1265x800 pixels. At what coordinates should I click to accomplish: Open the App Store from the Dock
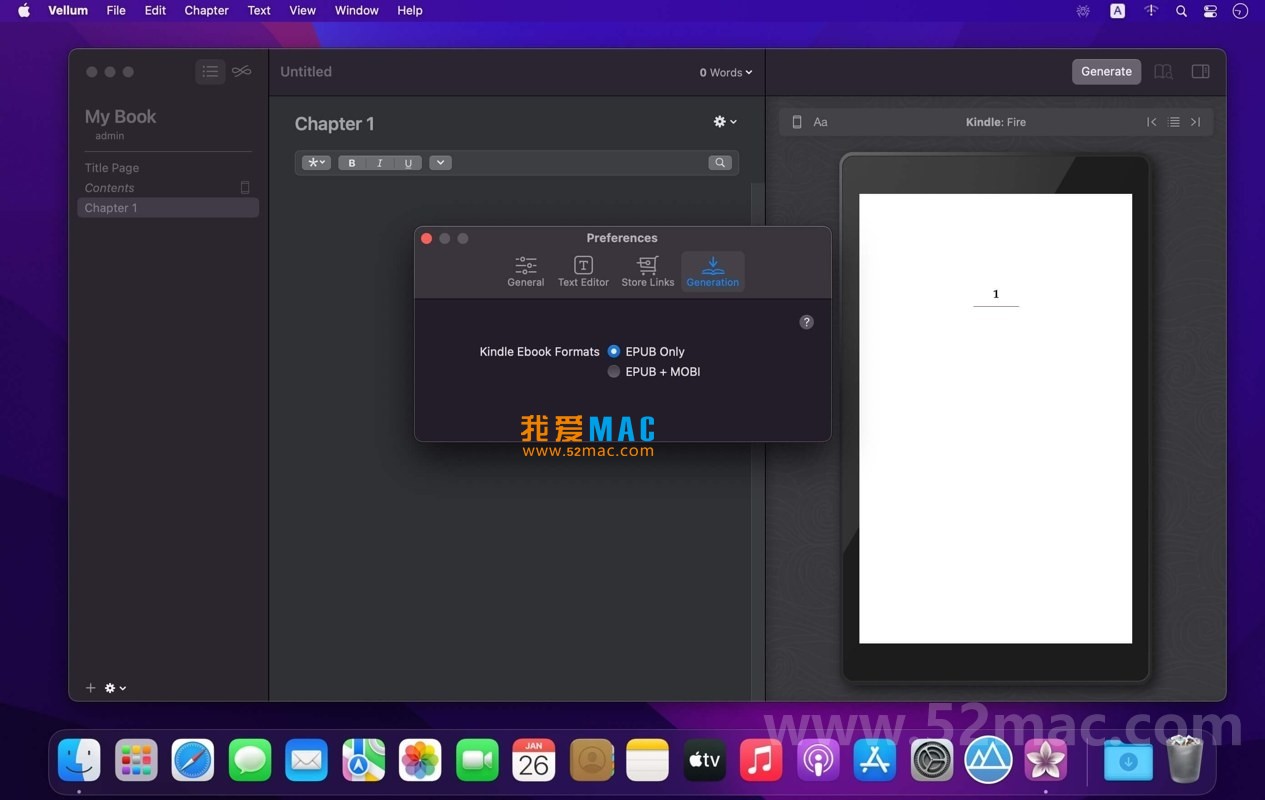[875, 761]
